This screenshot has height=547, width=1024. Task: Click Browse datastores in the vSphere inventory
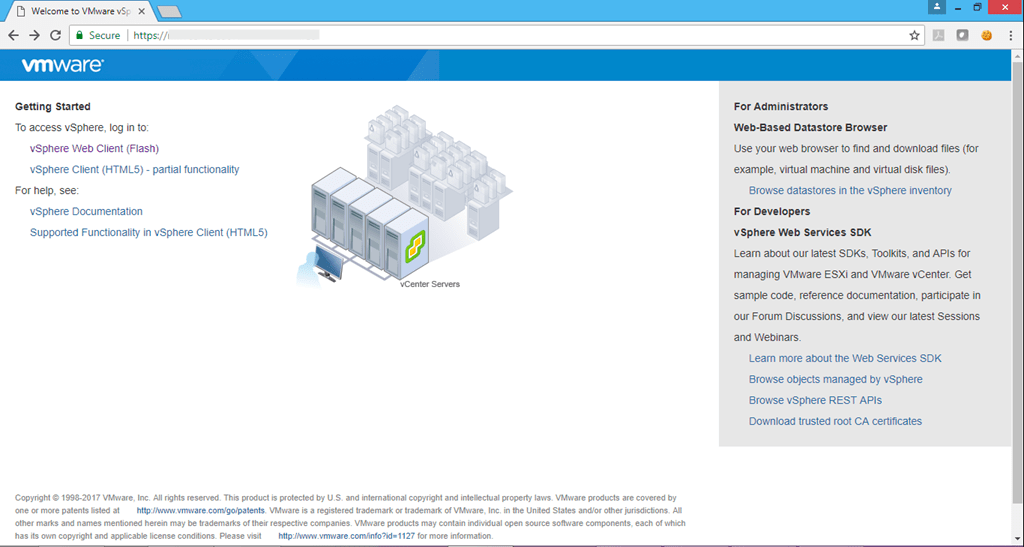850,191
